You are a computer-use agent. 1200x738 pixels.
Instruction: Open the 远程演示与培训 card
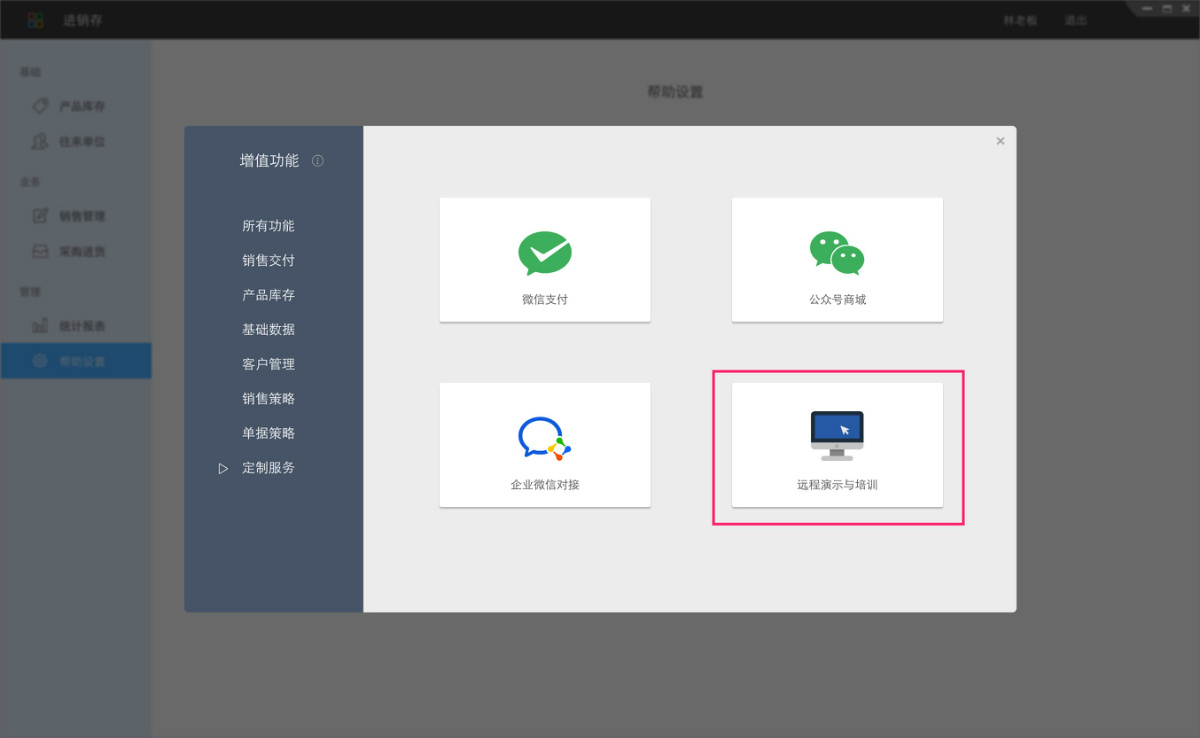click(x=837, y=445)
